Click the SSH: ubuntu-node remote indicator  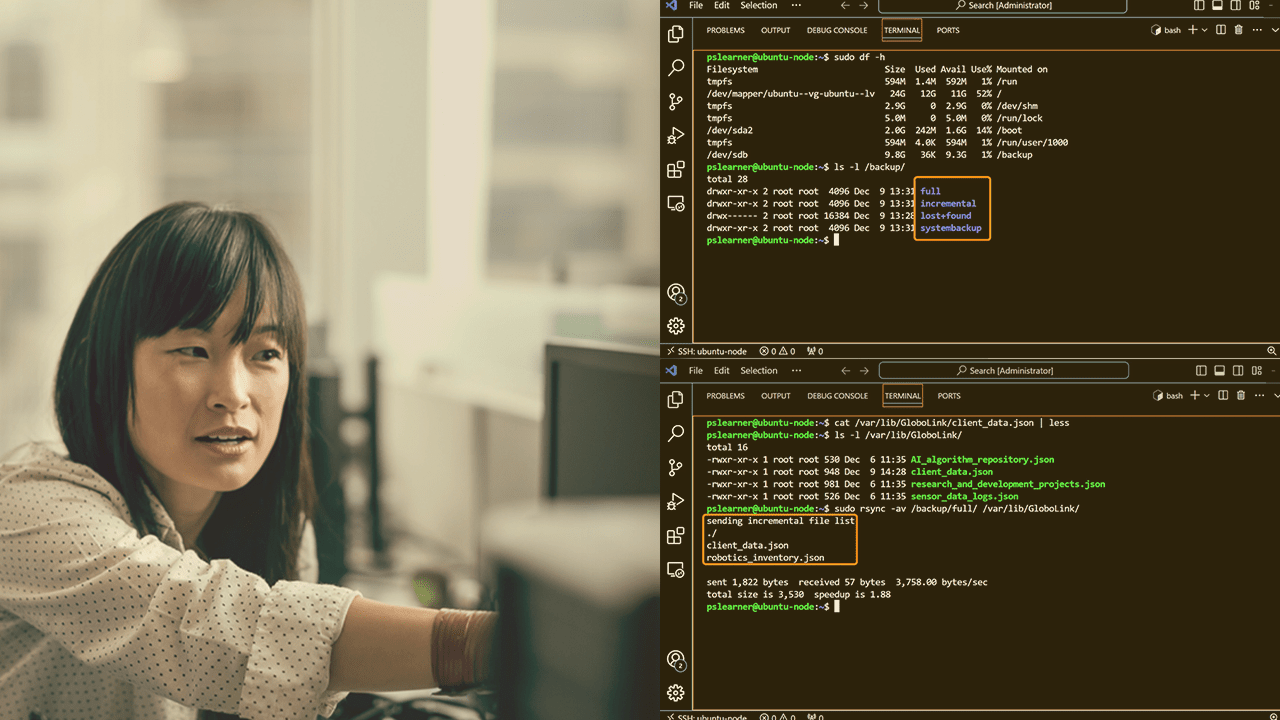pos(706,351)
